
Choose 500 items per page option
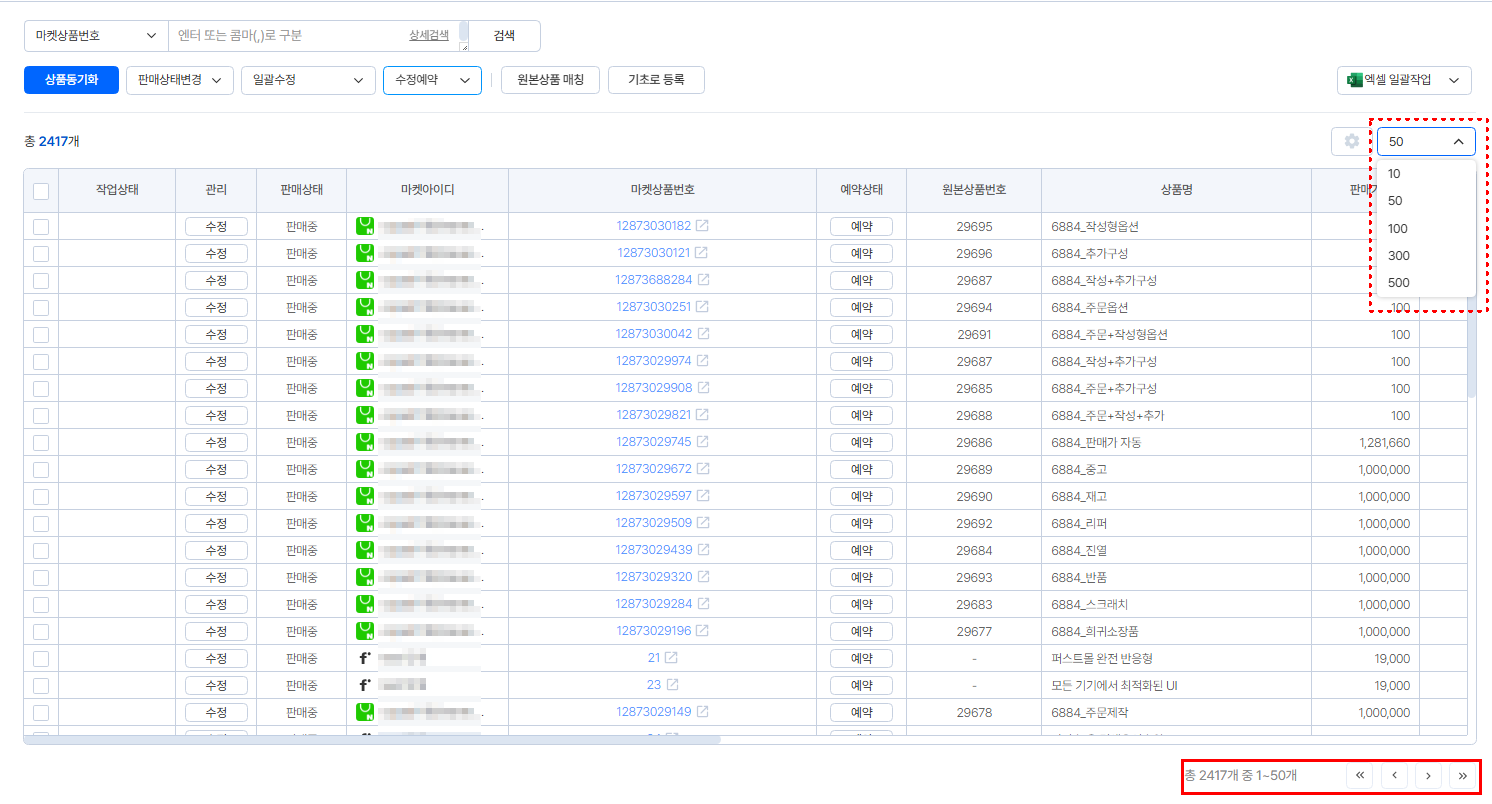click(1398, 282)
